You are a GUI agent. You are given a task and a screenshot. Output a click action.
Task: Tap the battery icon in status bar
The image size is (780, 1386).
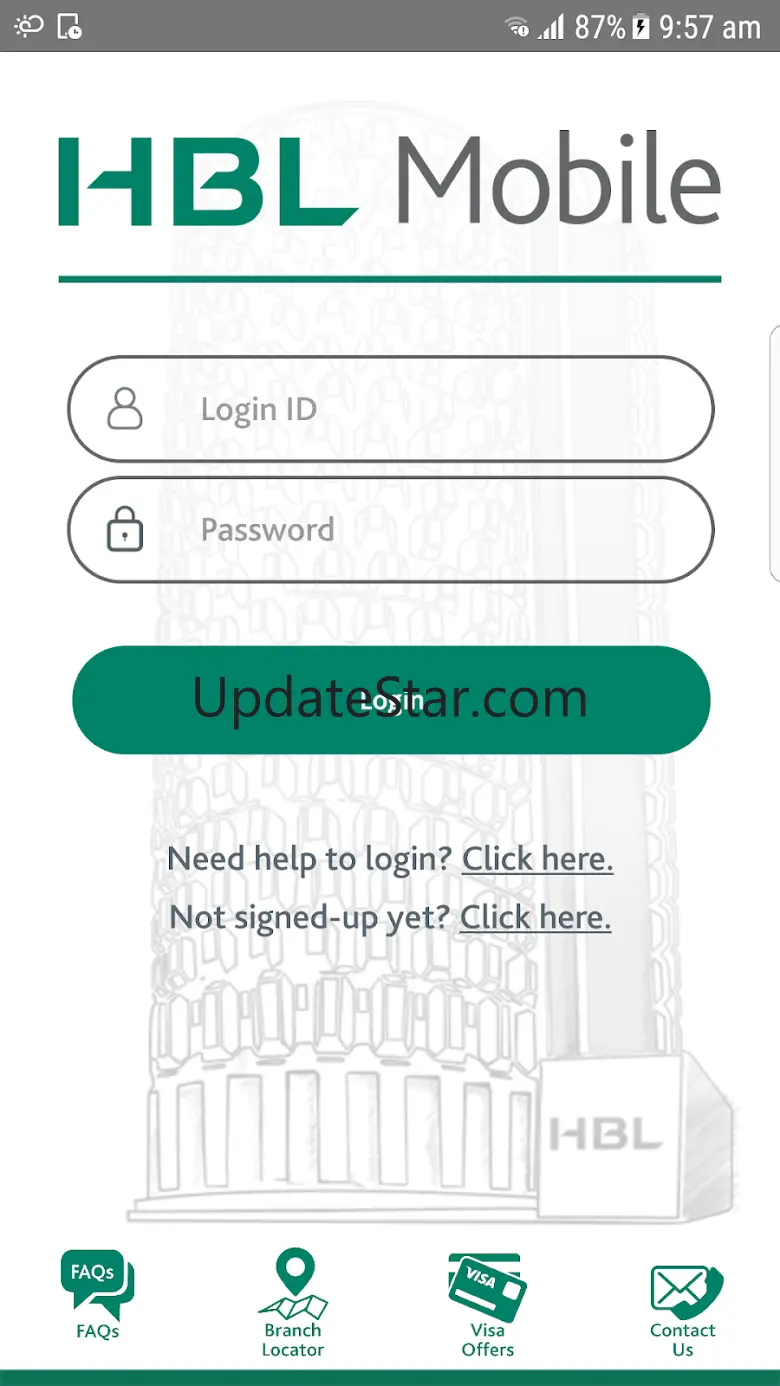click(x=641, y=27)
